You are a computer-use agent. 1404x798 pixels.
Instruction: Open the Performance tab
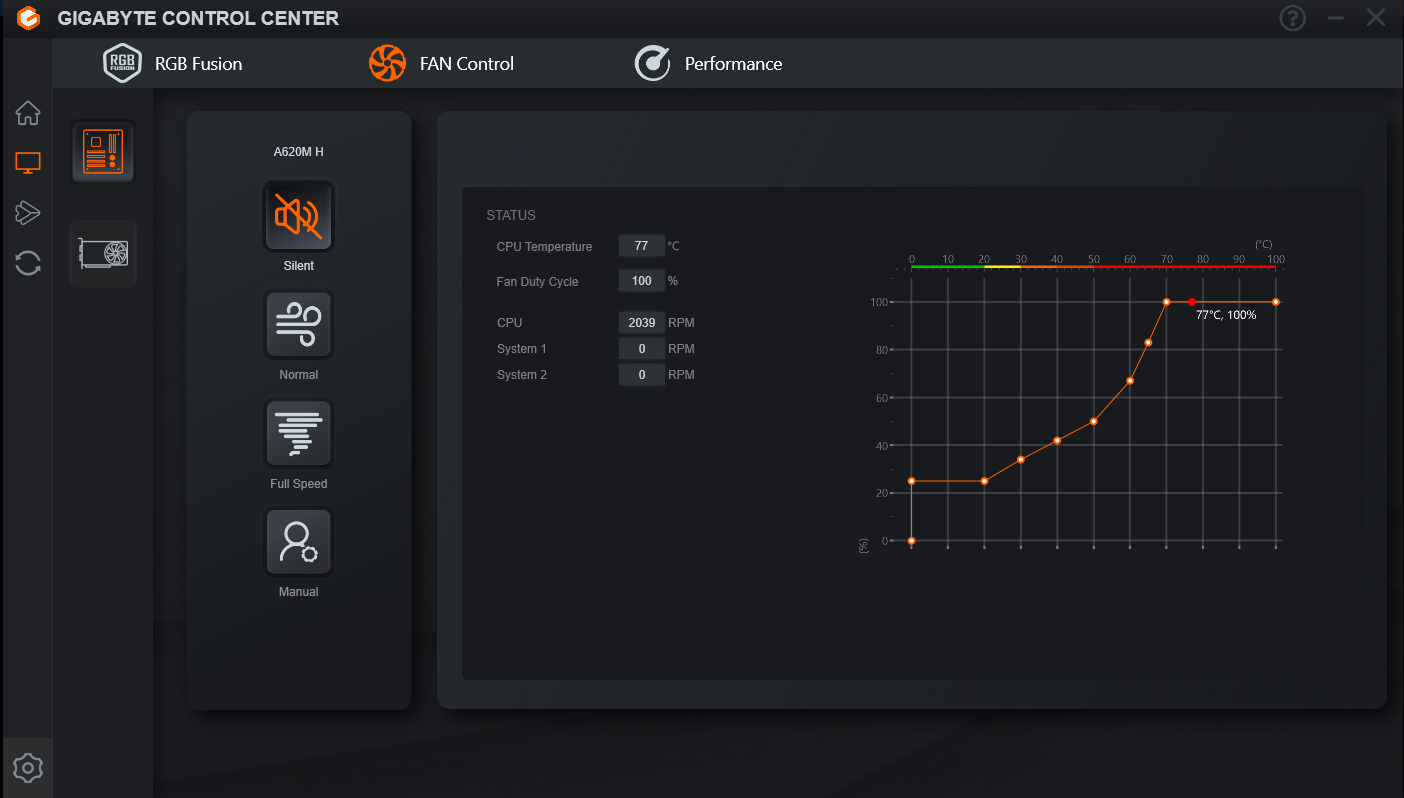tap(709, 63)
